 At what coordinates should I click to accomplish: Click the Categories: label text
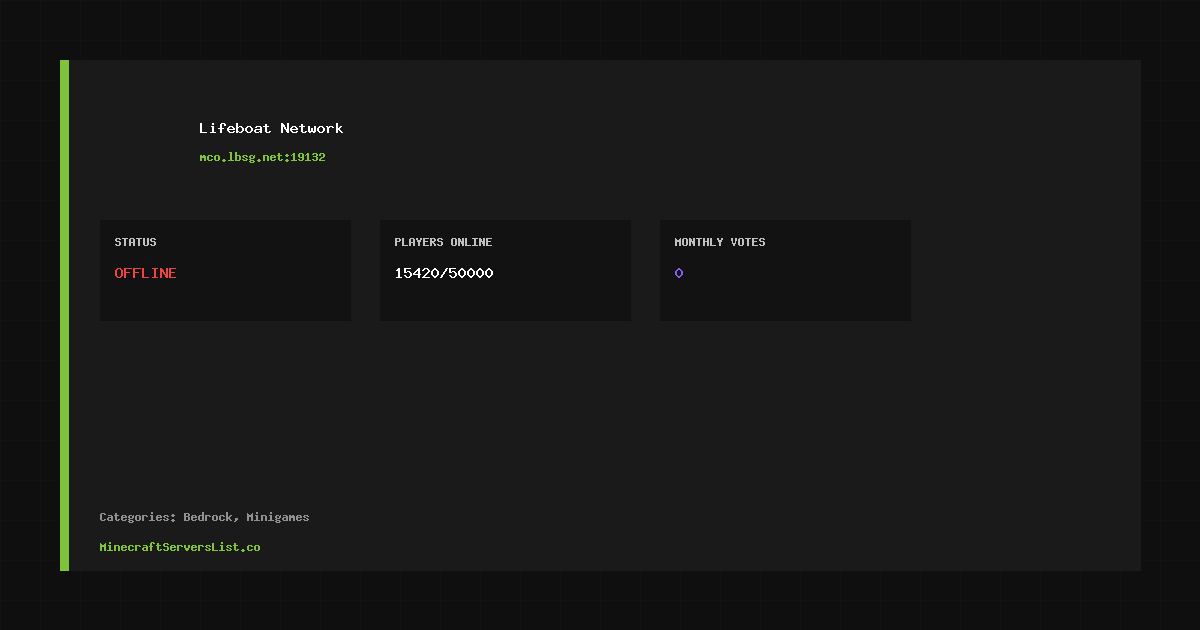[138, 517]
